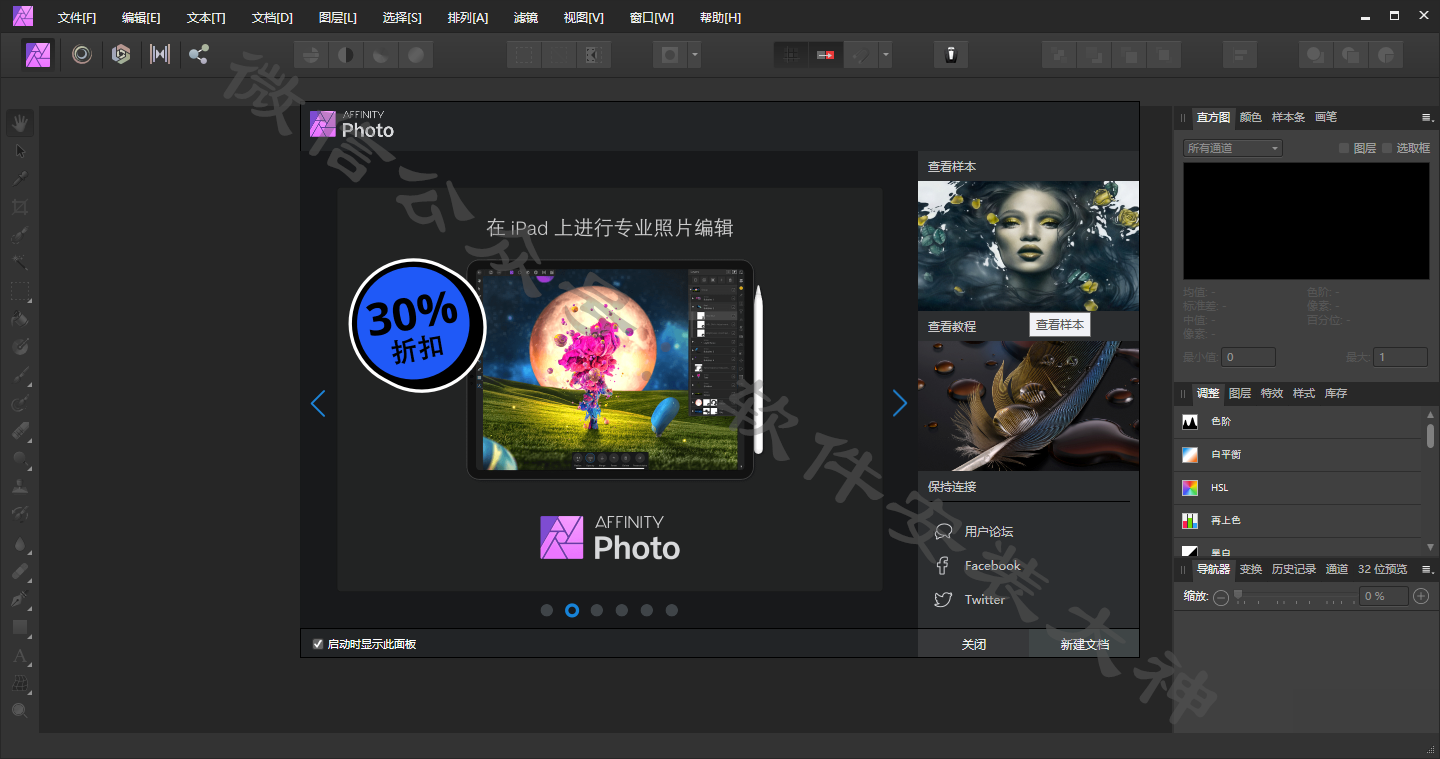Open the Twitter link text
Screen dimensions: 1440x759
pos(985,600)
